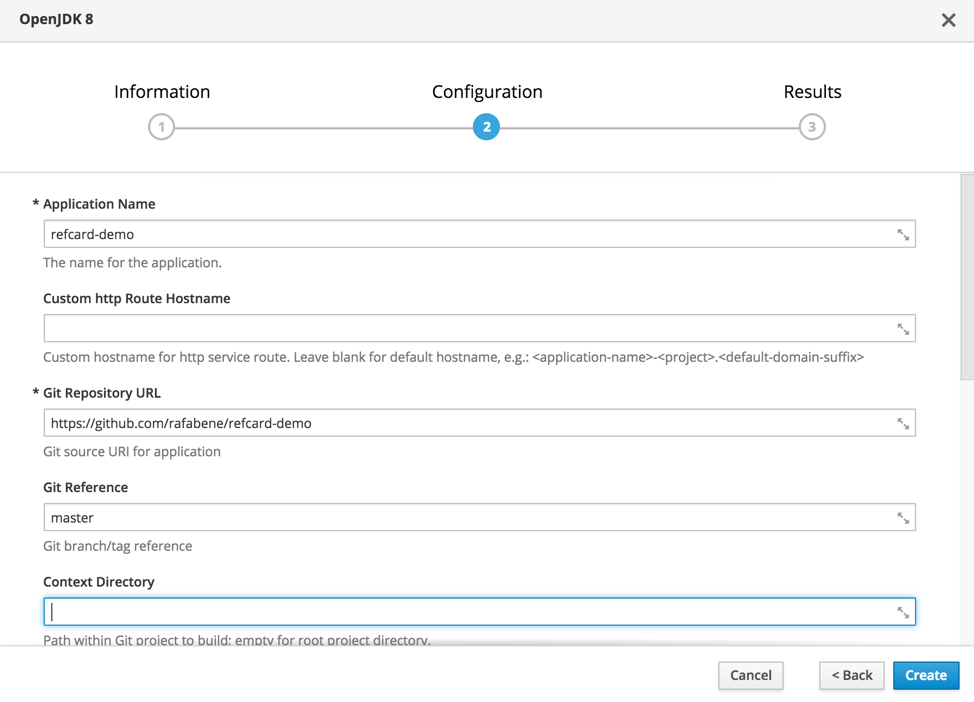This screenshot has width=974, height=702.
Task: Expand the Git Repository URL field icon
Action: pos(903,424)
